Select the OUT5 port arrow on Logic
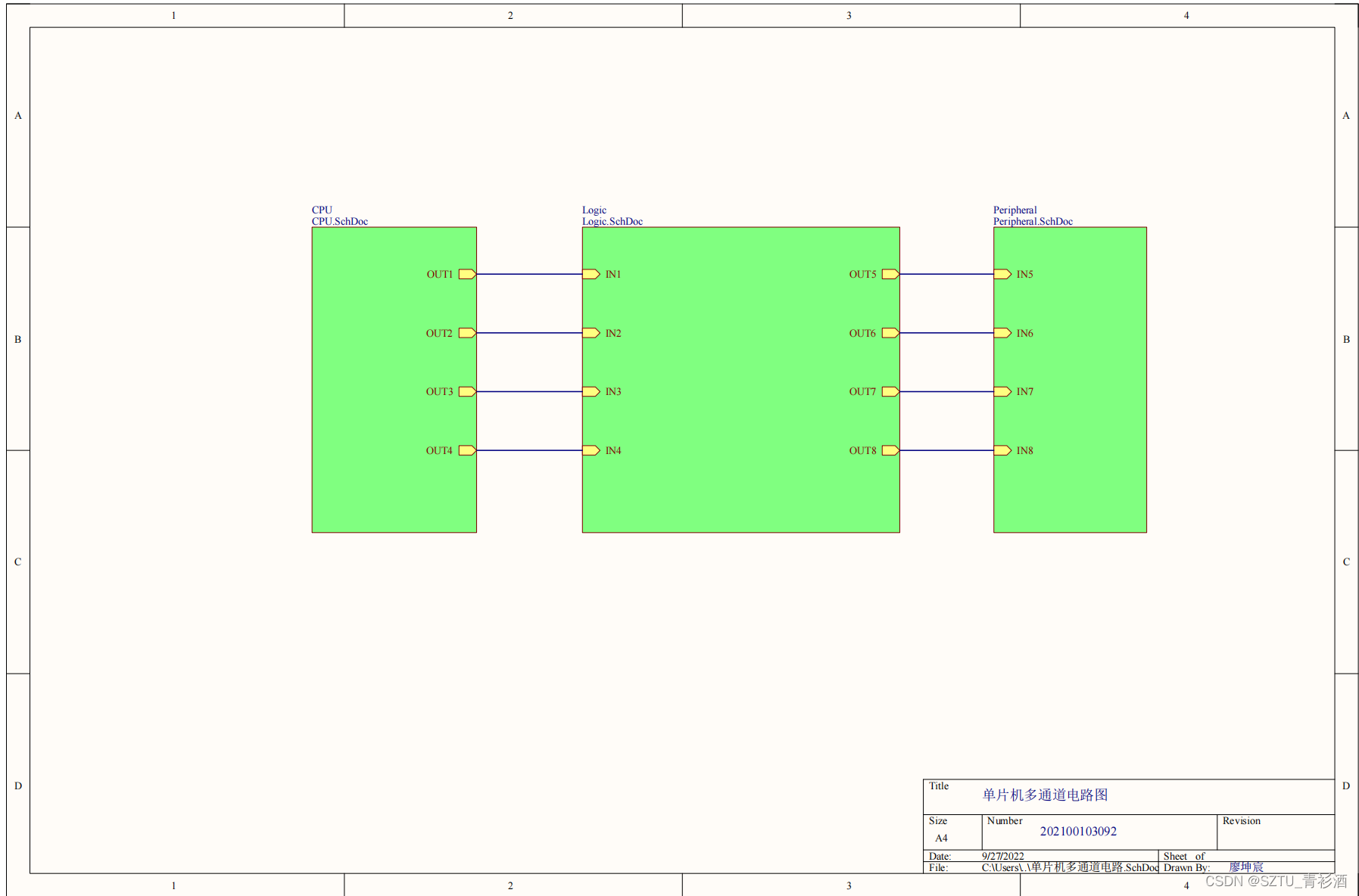 tap(890, 274)
